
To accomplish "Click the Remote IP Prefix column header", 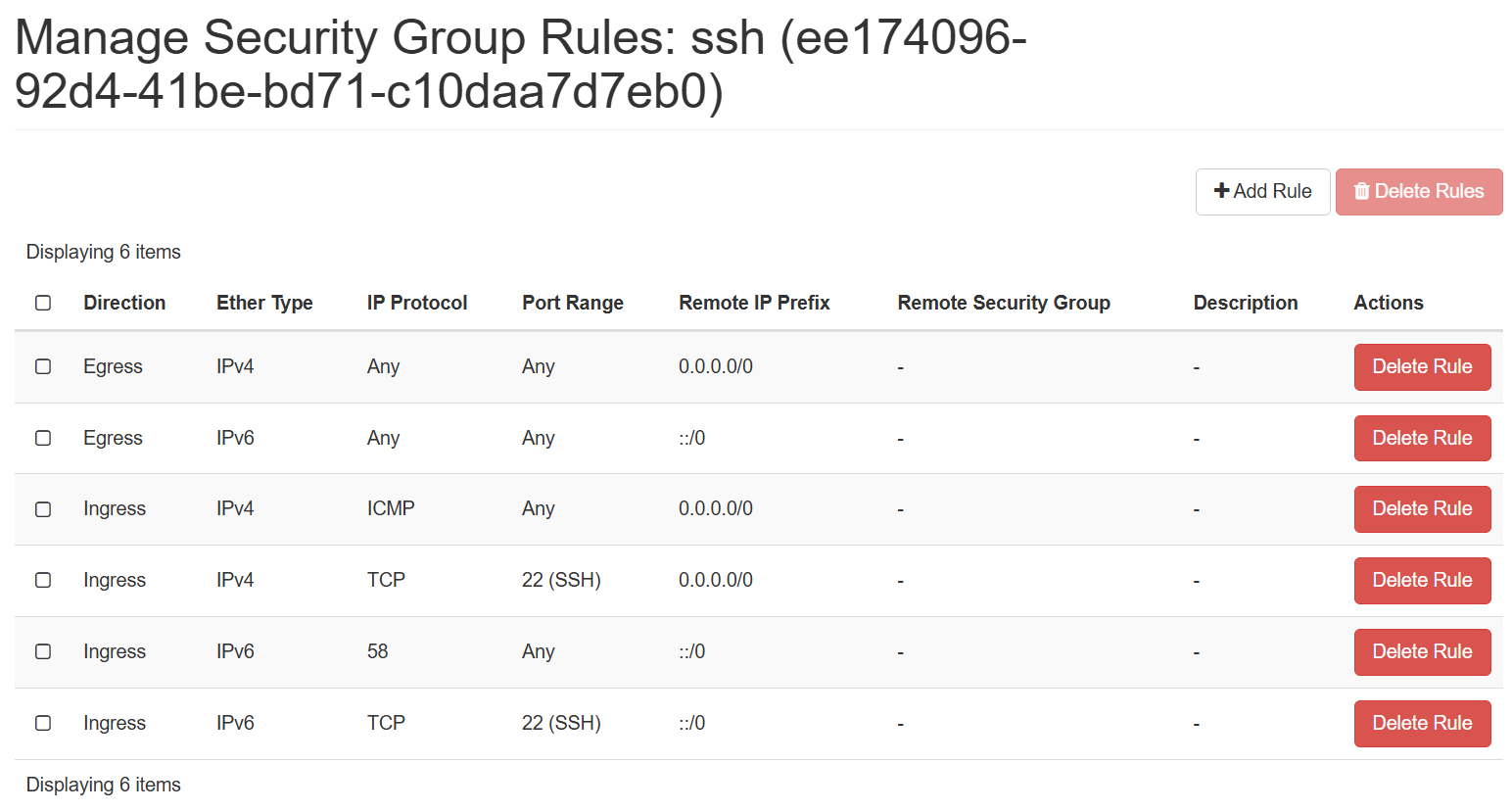I will click(754, 303).
